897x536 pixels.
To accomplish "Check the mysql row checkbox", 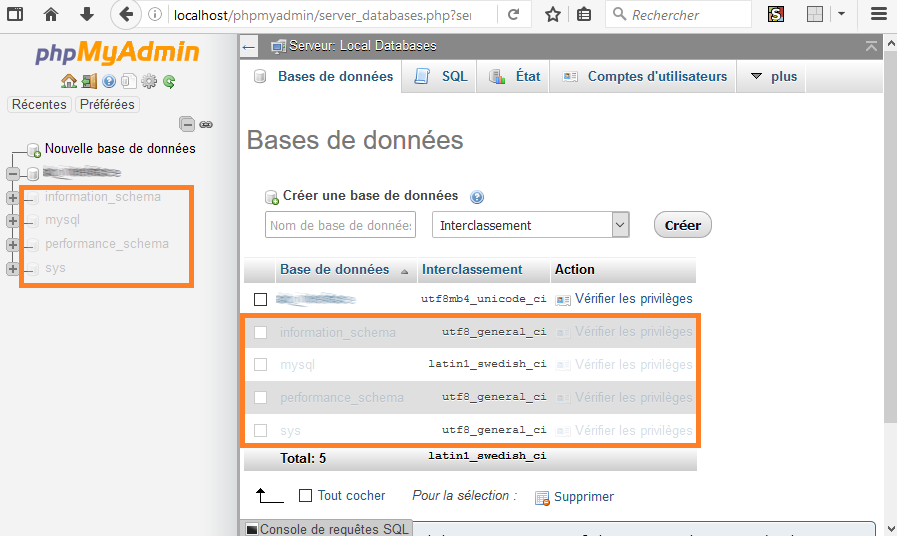I will click(x=260, y=364).
